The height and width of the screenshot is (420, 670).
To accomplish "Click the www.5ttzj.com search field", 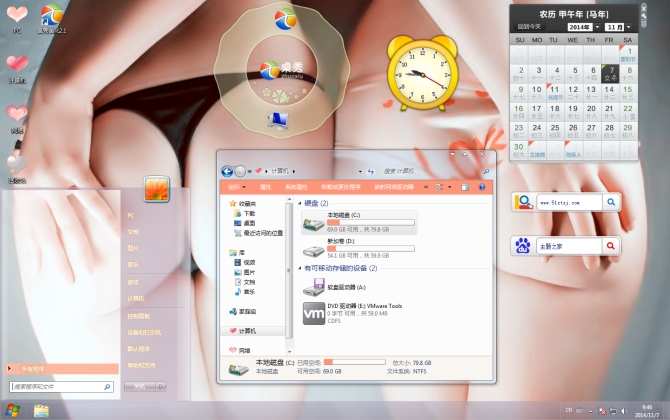I will tap(569, 203).
